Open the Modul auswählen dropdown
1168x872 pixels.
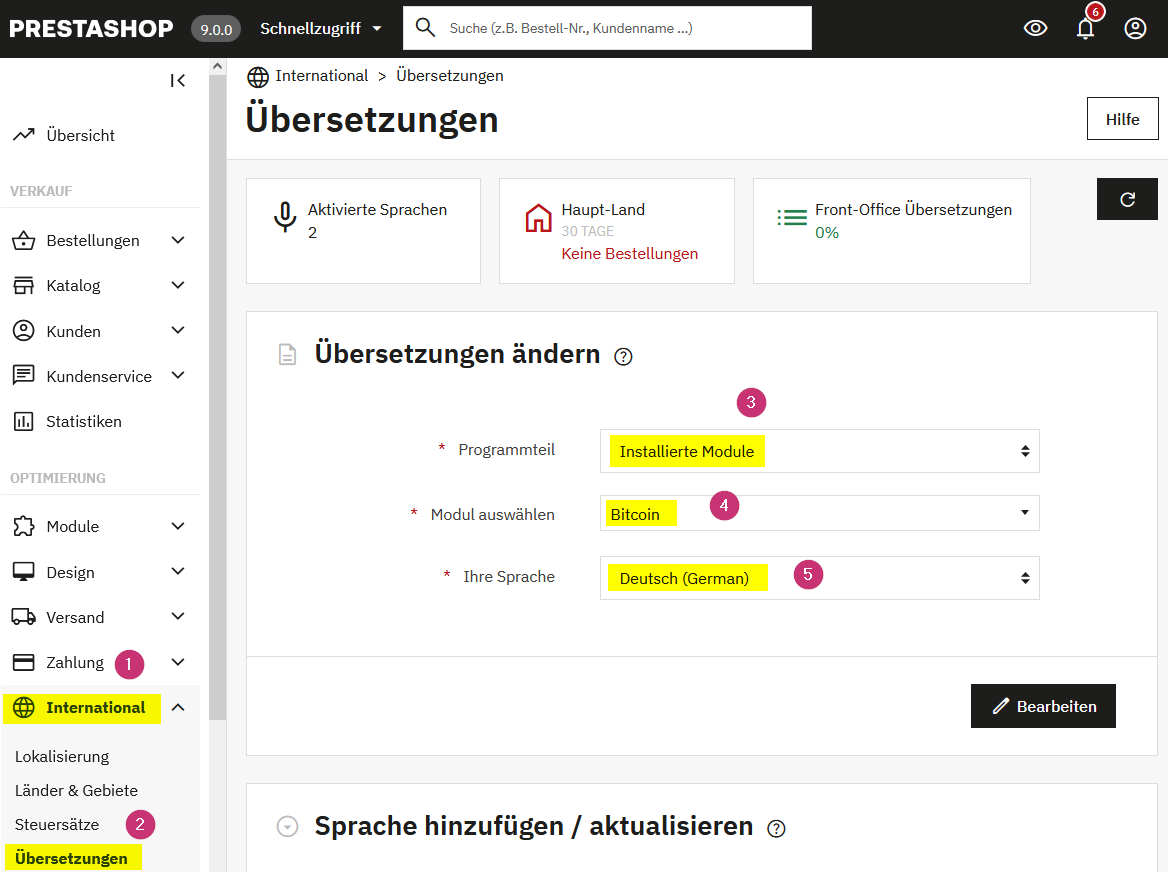(819, 514)
